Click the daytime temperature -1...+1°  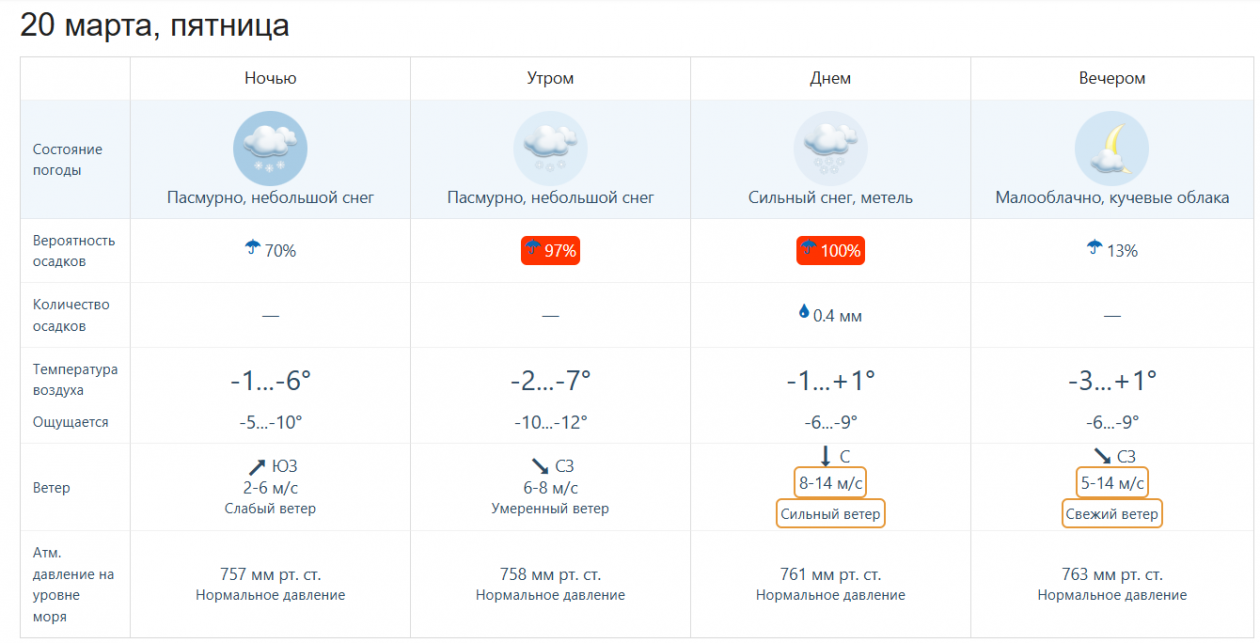[830, 381]
